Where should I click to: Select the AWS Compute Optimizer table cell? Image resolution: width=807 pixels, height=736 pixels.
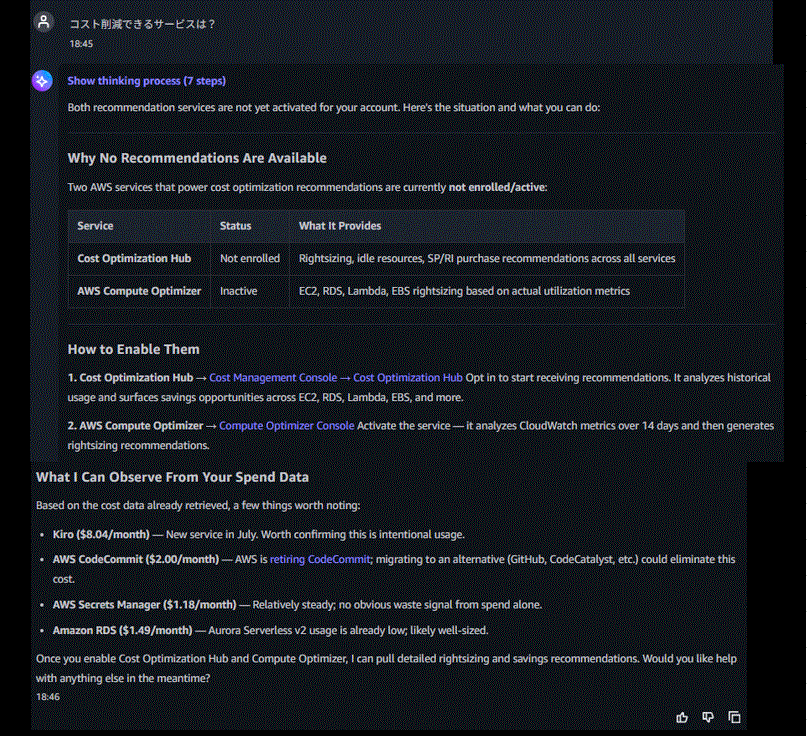[x=139, y=291]
